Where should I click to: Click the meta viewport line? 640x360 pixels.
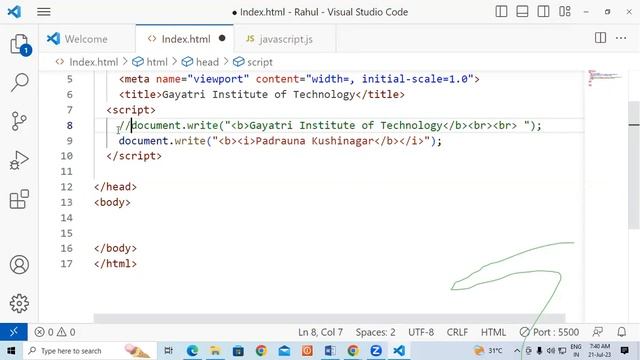(299, 79)
